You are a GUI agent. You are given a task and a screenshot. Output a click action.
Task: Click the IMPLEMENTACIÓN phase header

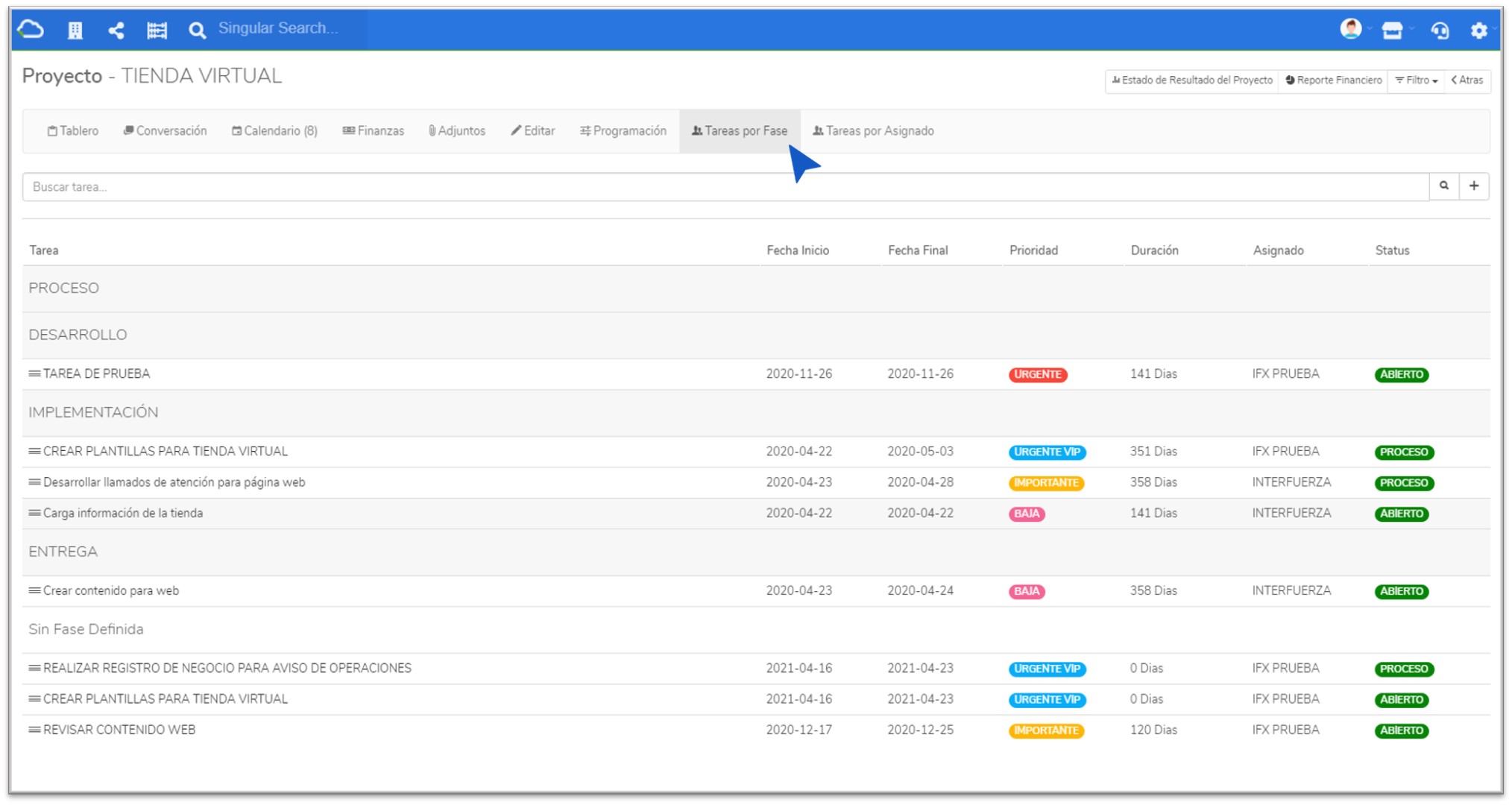pos(93,412)
